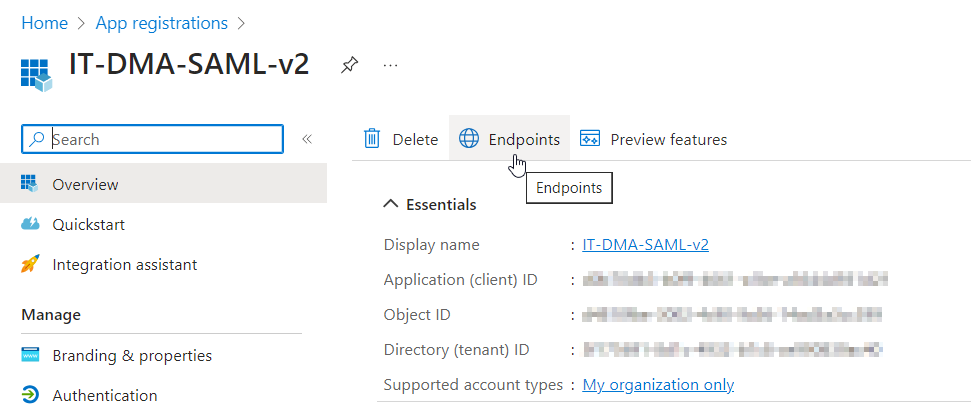Click the search magnifier icon
971x413 pixels.
point(37,139)
